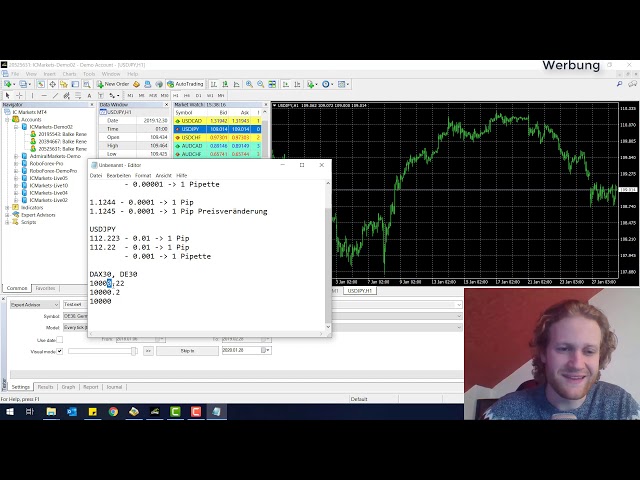Disable the Visual mode checkbox

point(59,351)
